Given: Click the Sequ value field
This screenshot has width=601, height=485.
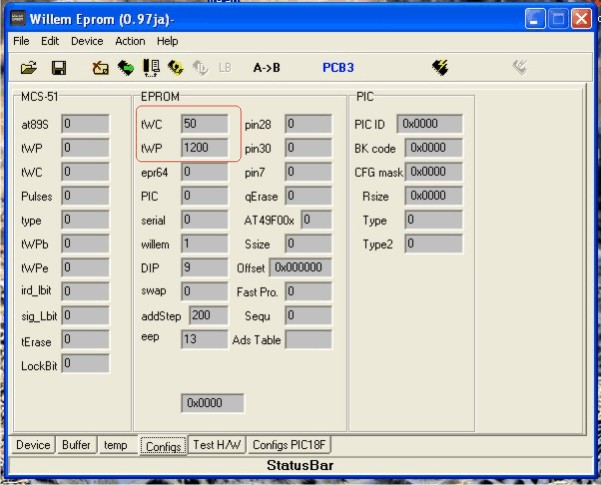Looking at the screenshot, I should (x=308, y=315).
